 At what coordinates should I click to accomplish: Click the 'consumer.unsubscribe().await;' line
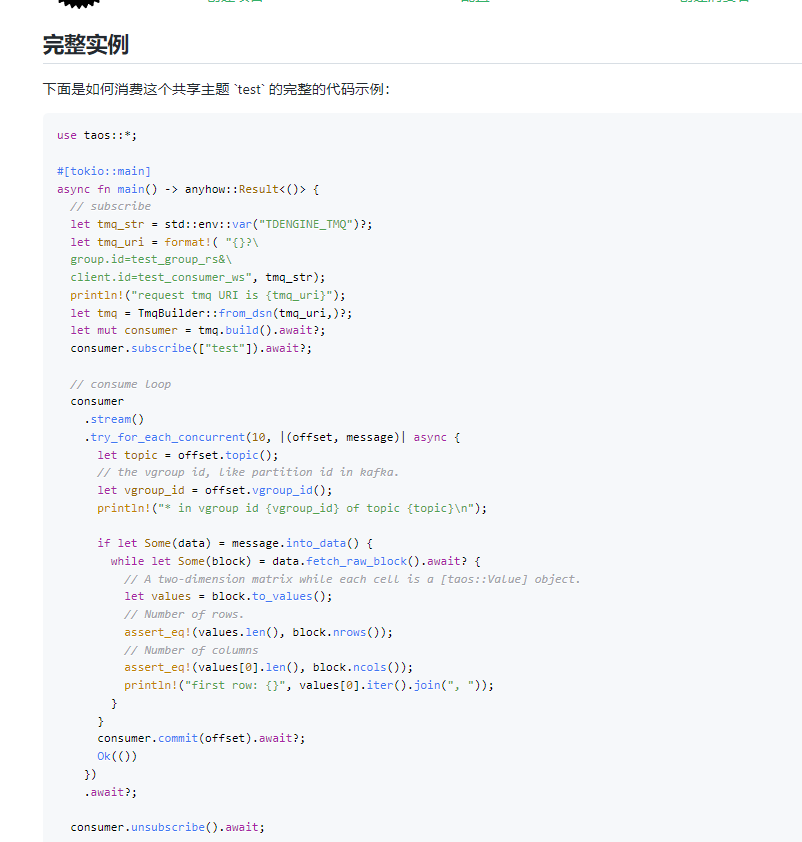(x=167, y=827)
